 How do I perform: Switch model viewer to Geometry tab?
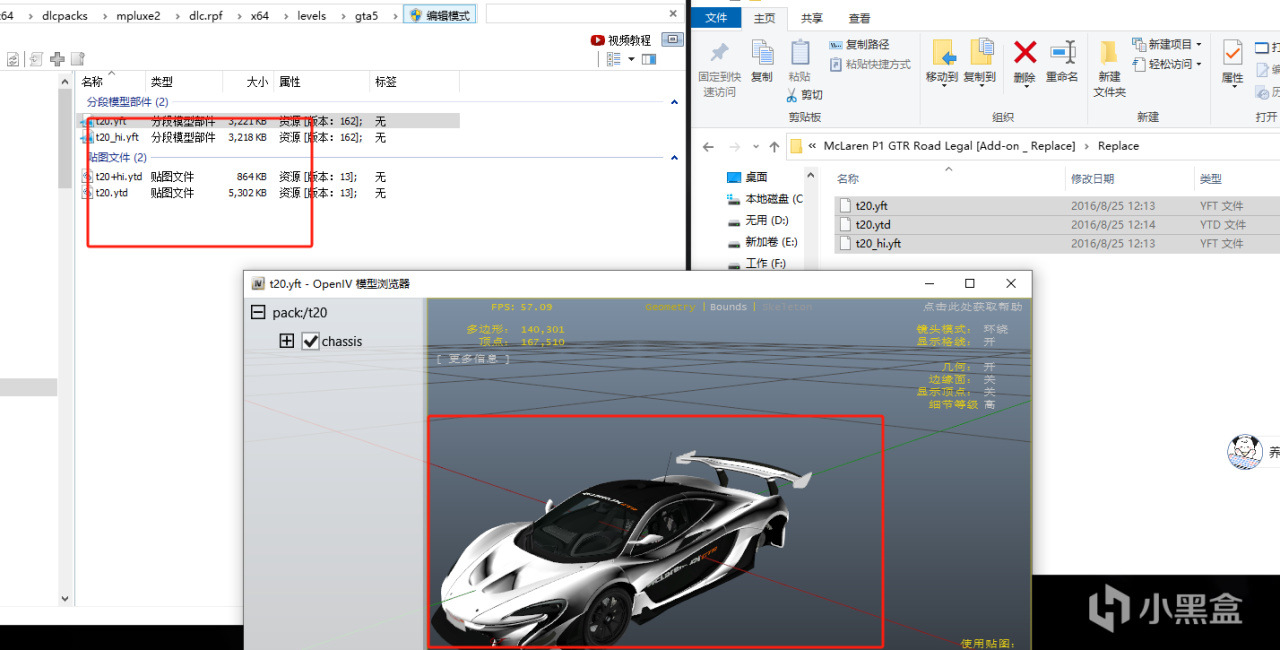670,307
